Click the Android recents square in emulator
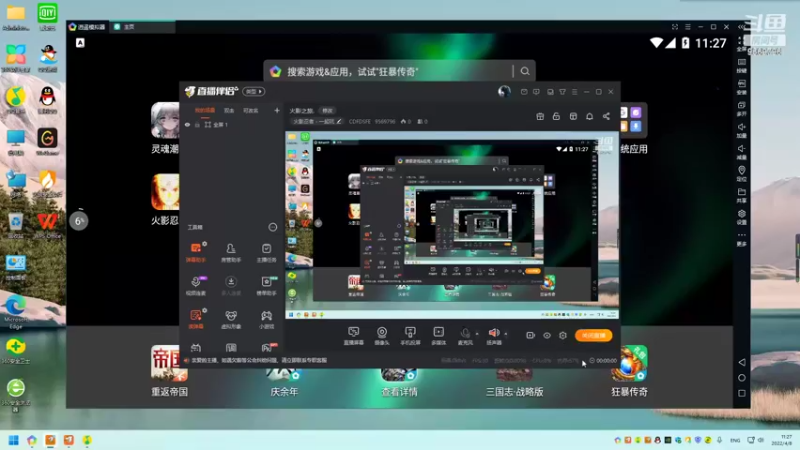The height and width of the screenshot is (450, 800). pyautogui.click(x=742, y=393)
